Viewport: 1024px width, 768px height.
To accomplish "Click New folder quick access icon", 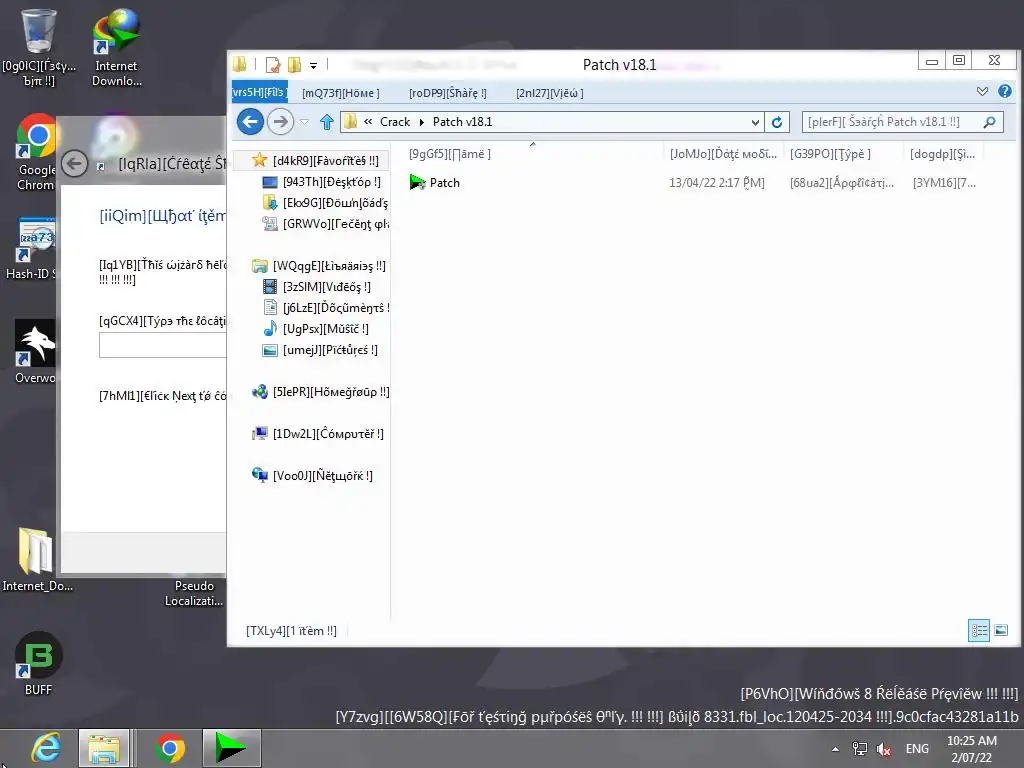I will click(295, 65).
